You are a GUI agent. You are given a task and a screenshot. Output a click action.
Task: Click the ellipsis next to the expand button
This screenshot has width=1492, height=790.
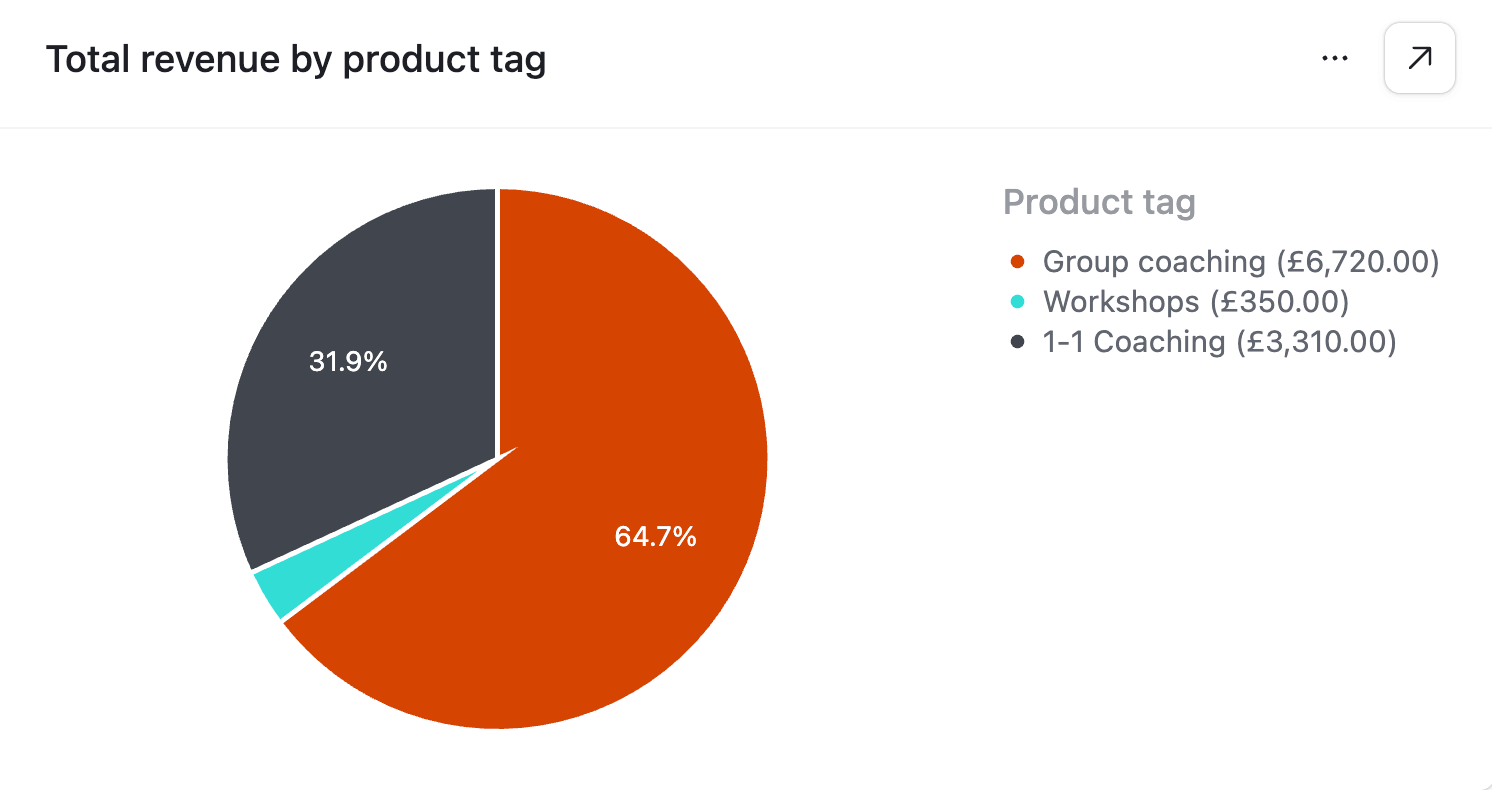[x=1335, y=58]
